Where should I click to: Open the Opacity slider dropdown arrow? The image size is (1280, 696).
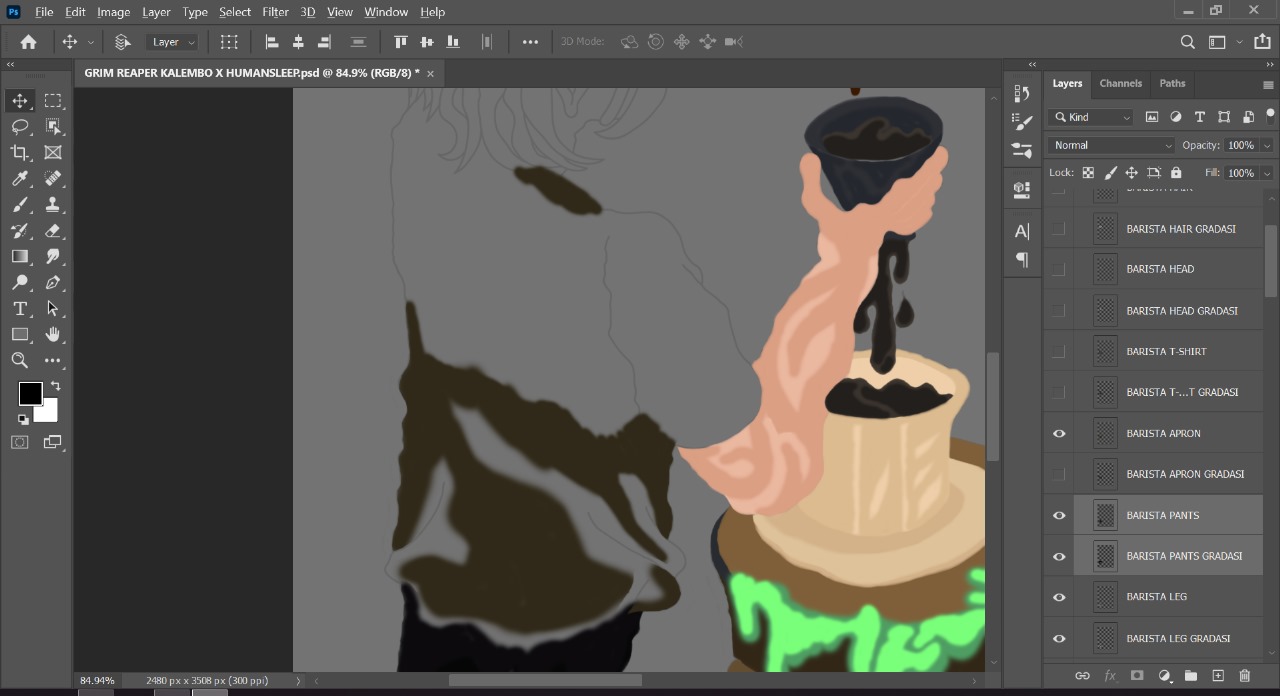(1267, 145)
